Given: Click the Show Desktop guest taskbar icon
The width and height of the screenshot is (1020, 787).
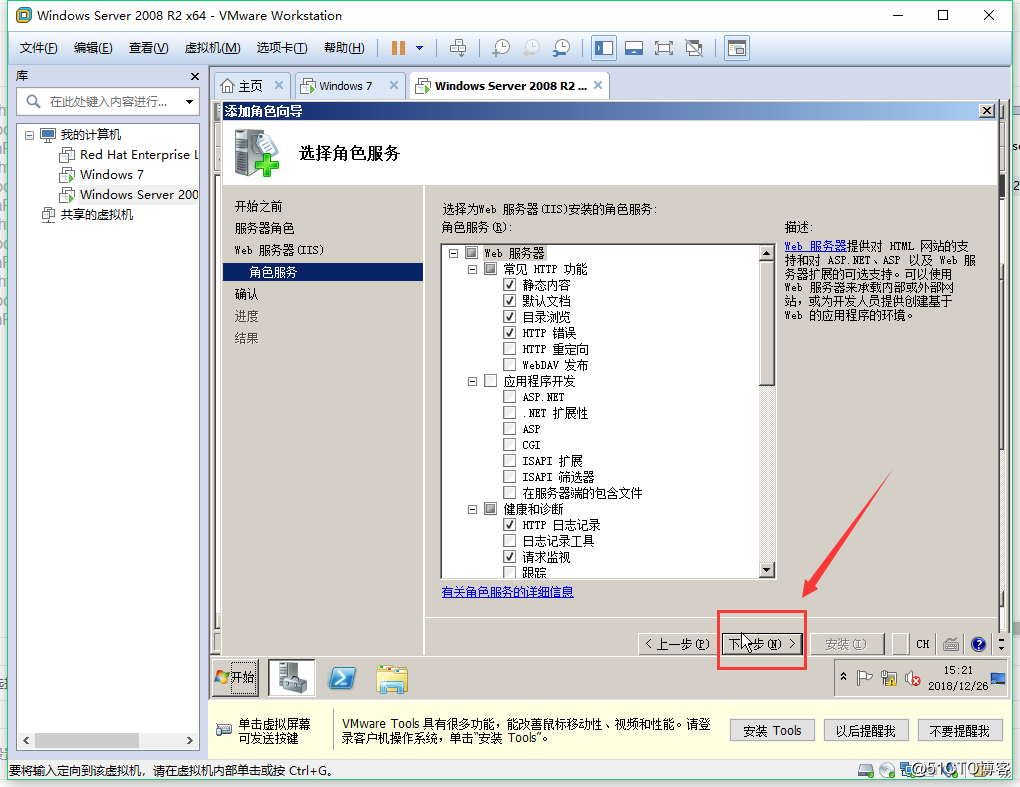Looking at the screenshot, I should (999, 678).
